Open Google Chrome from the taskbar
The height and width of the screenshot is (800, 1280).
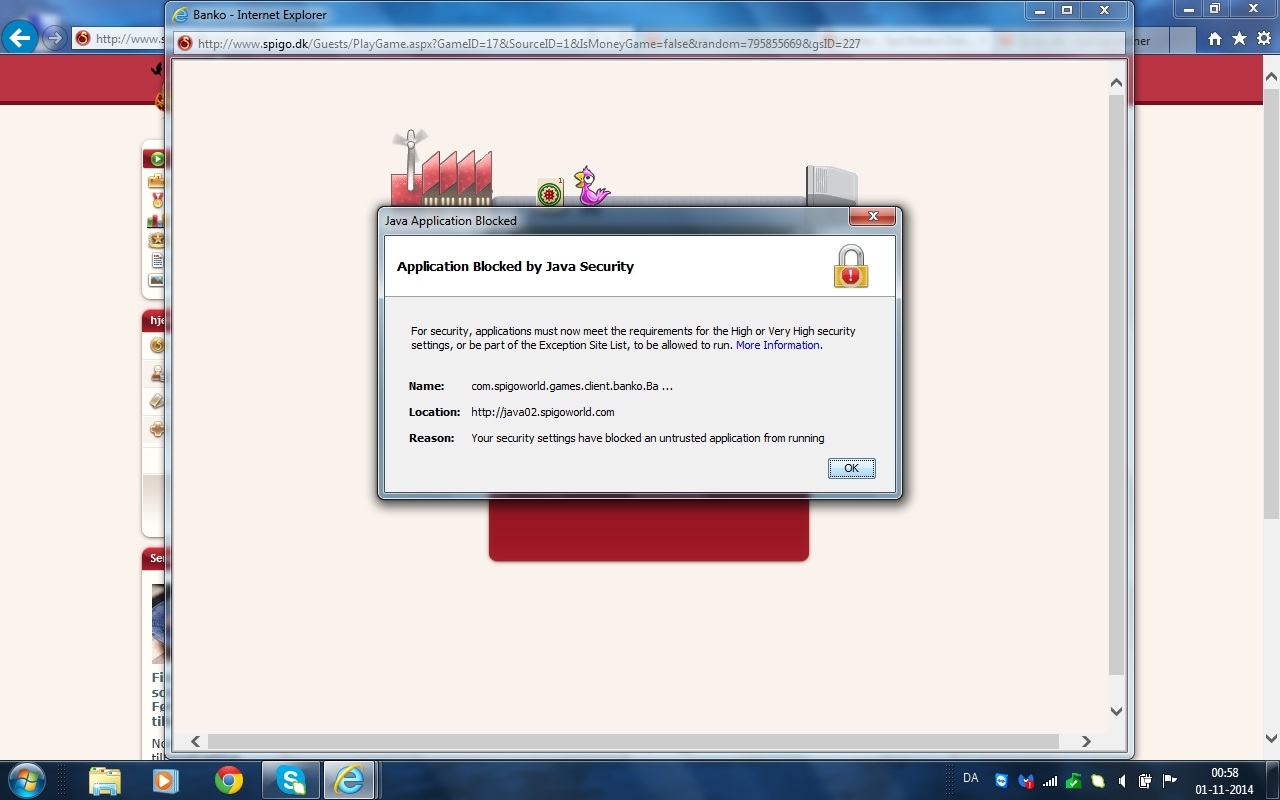coord(228,779)
